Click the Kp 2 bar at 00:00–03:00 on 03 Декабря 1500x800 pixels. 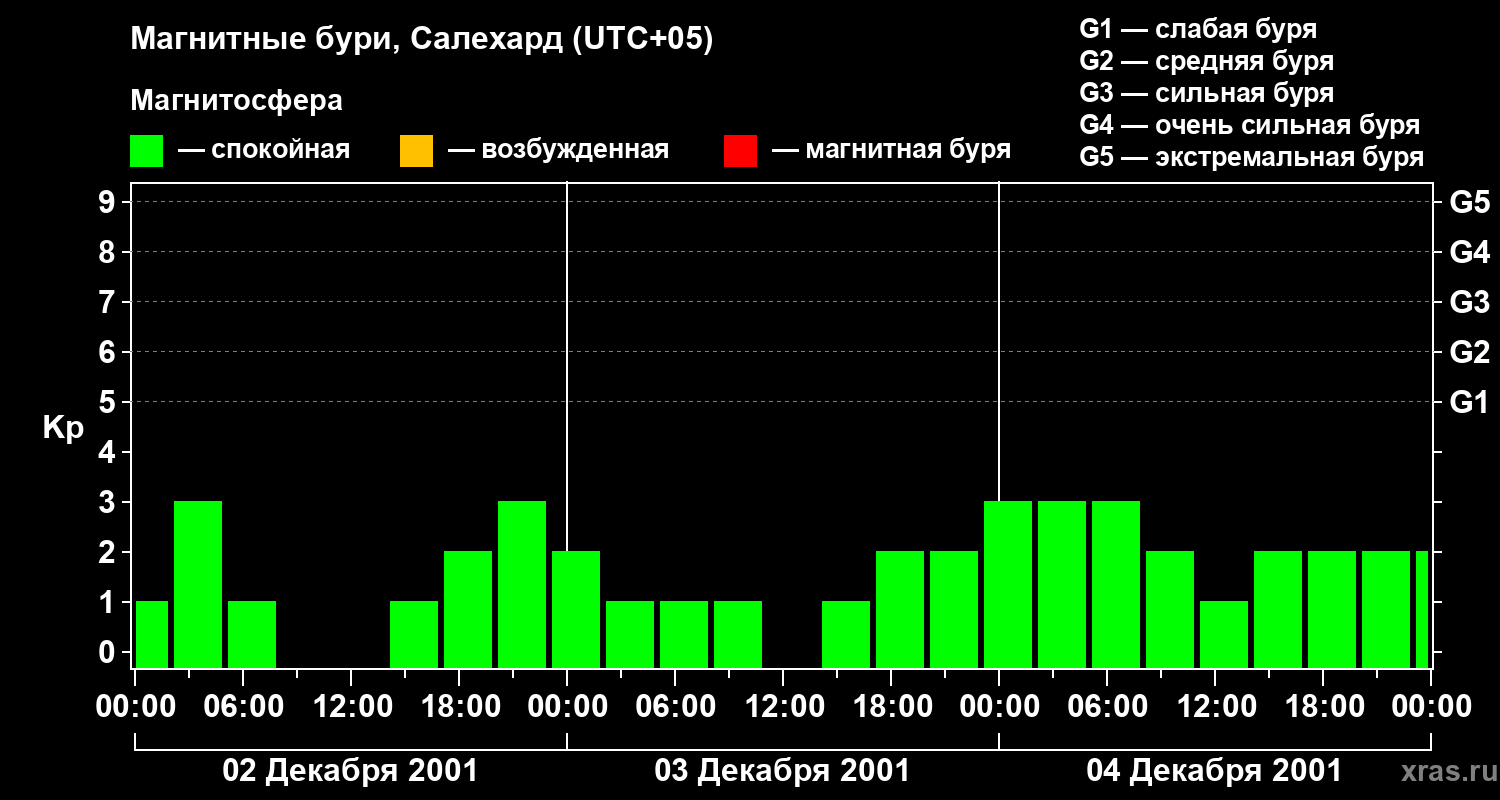point(576,609)
